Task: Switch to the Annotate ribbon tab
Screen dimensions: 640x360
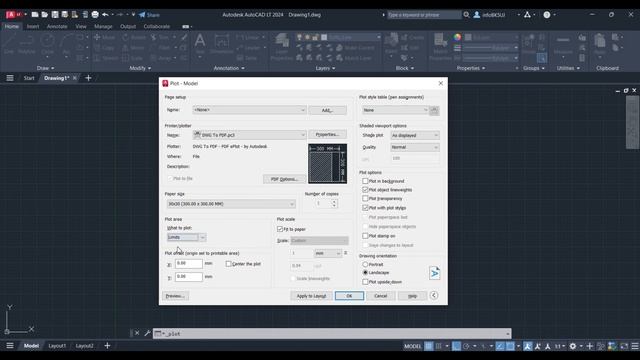Action: point(57,26)
